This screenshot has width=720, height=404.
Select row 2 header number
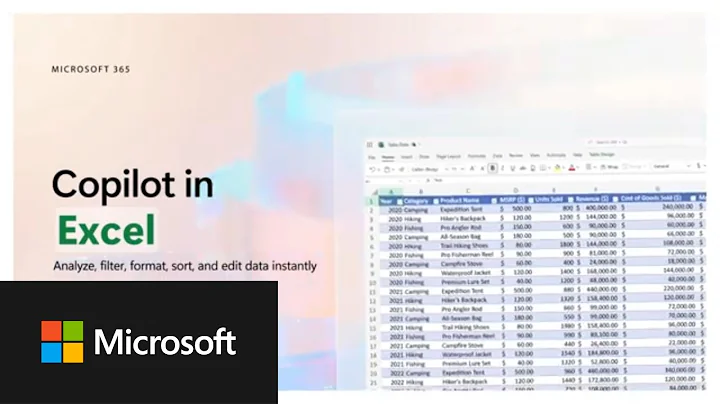tap(372, 210)
